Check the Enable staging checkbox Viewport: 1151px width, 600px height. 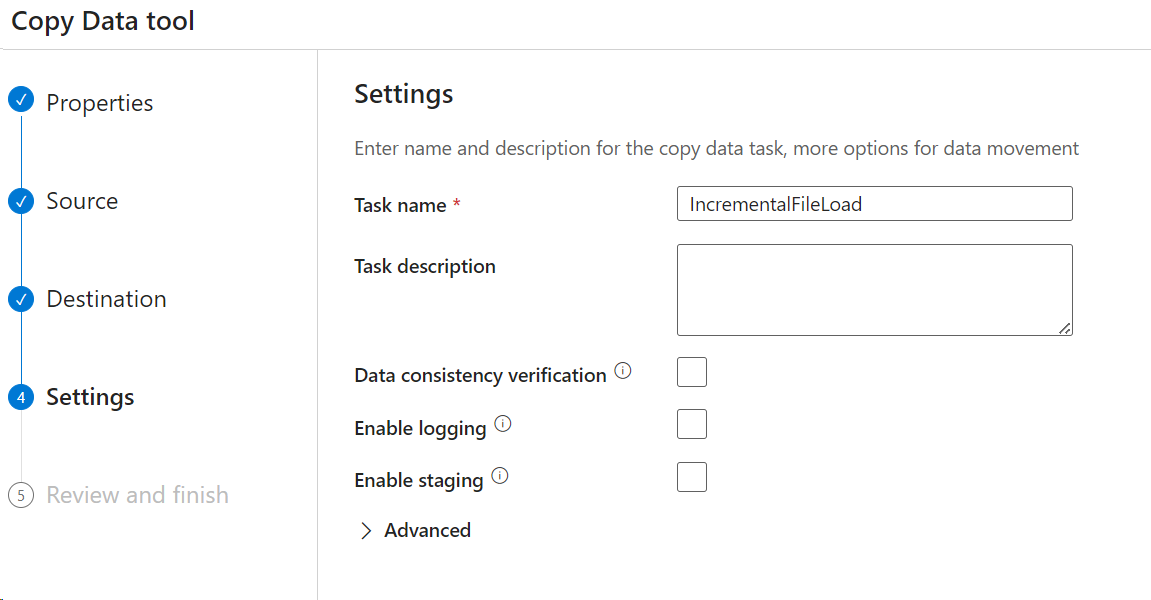point(692,477)
